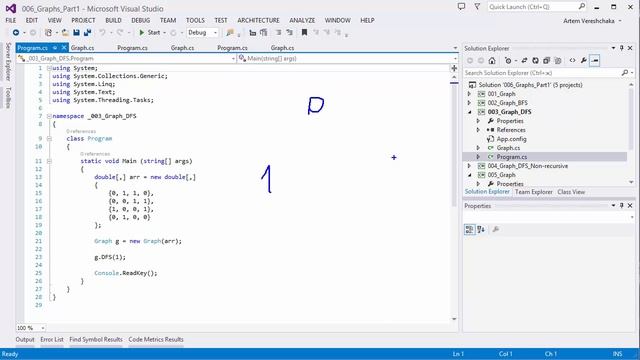Expand the 002_Graph_BFS project node
This screenshot has height=360, width=640.
click(469, 103)
